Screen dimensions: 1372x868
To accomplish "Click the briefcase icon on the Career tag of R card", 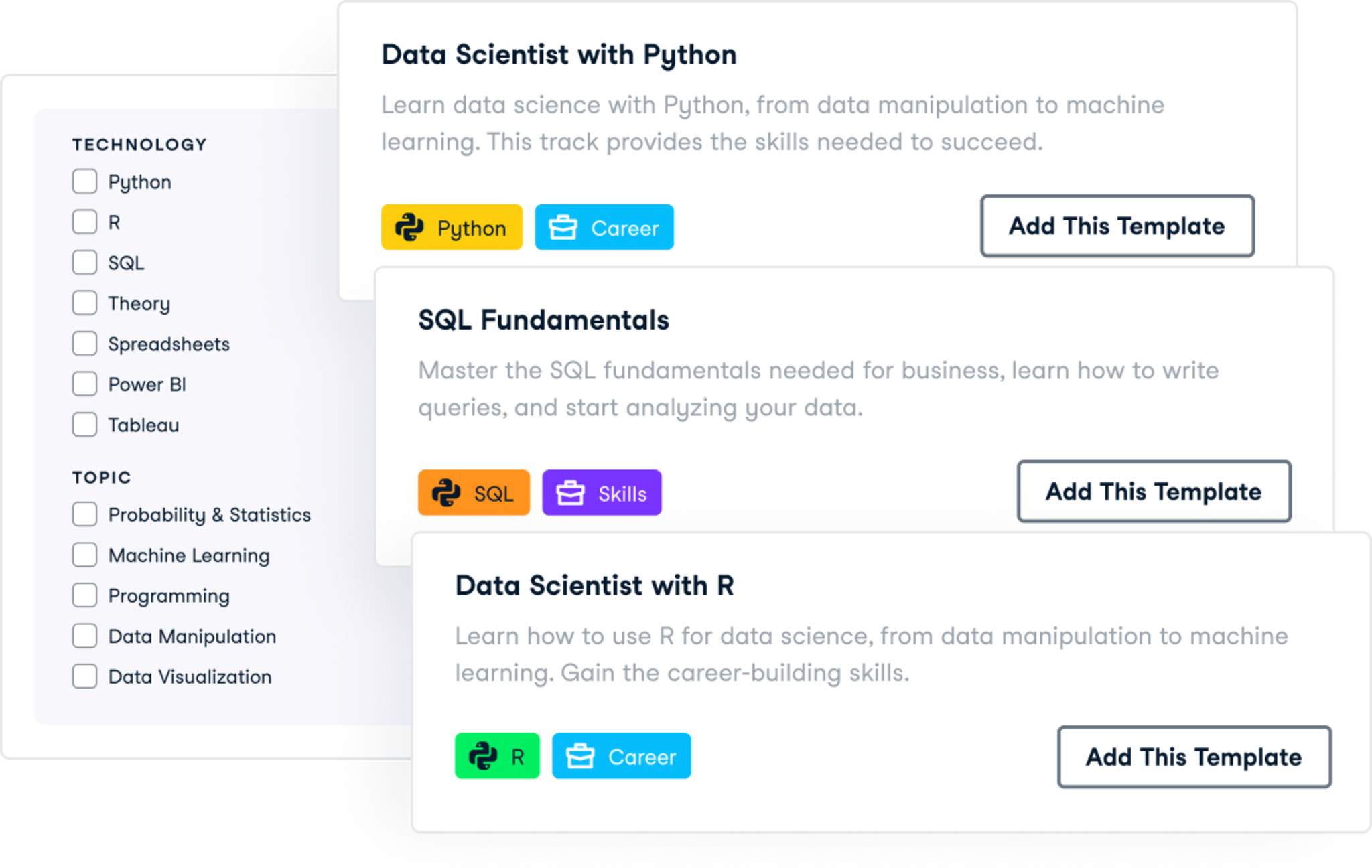I will click(x=580, y=757).
